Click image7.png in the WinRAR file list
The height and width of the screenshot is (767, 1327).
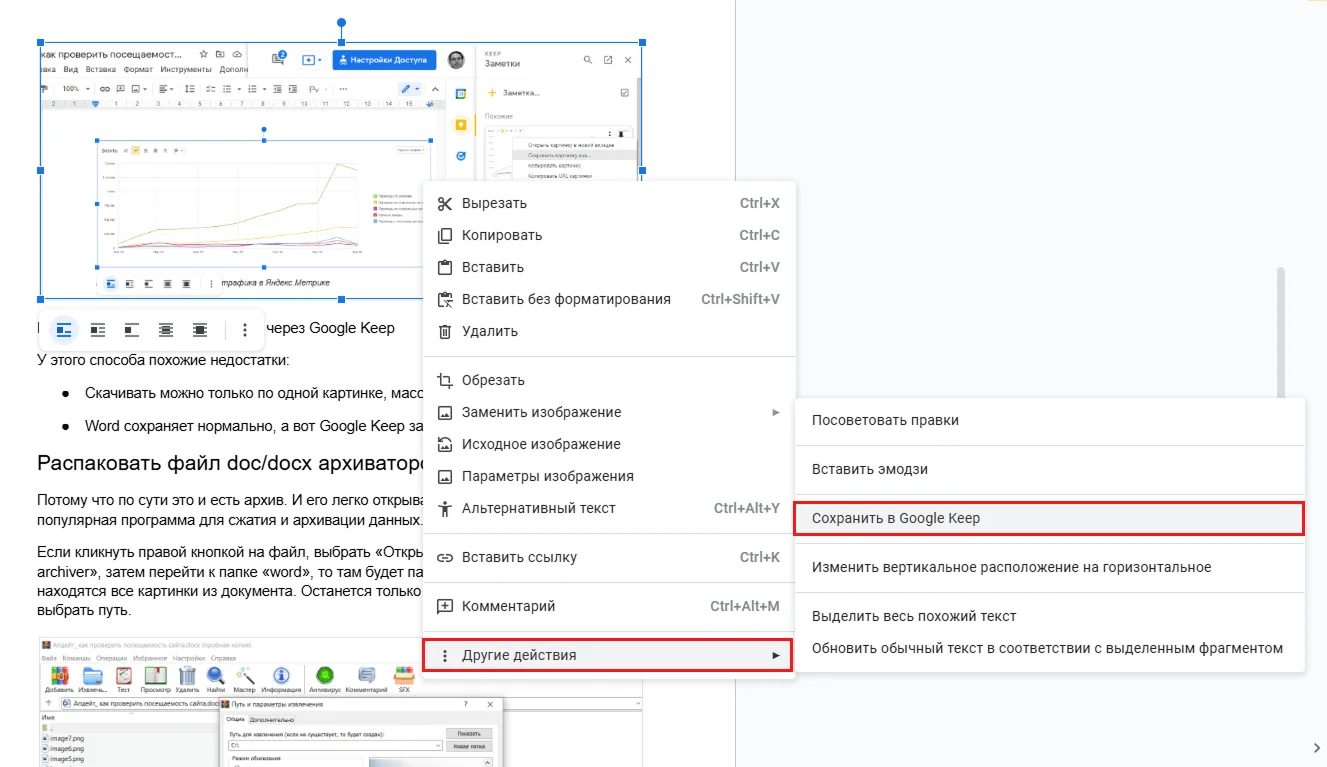coord(62,737)
